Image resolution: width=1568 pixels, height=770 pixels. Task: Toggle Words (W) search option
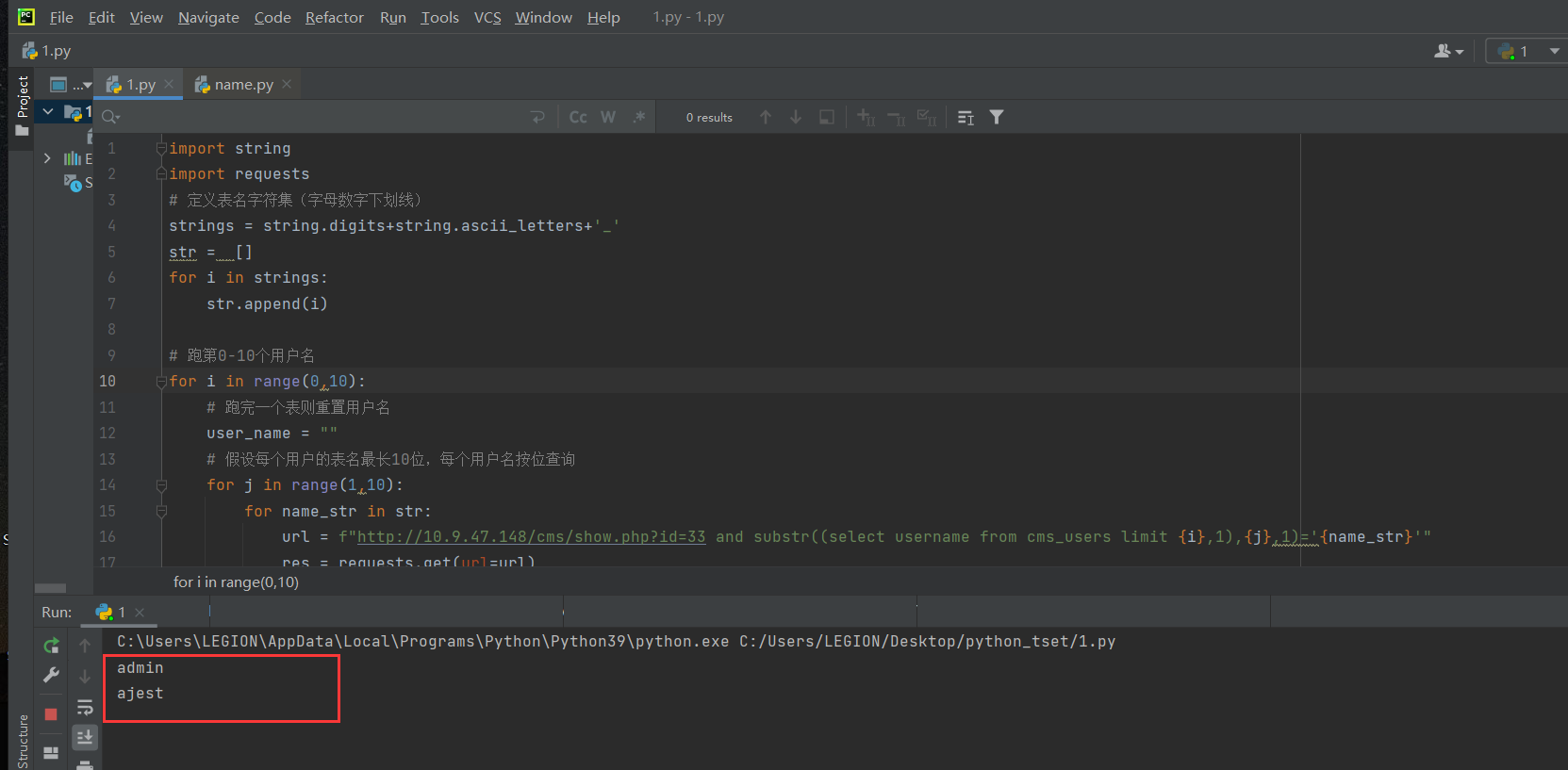click(608, 117)
